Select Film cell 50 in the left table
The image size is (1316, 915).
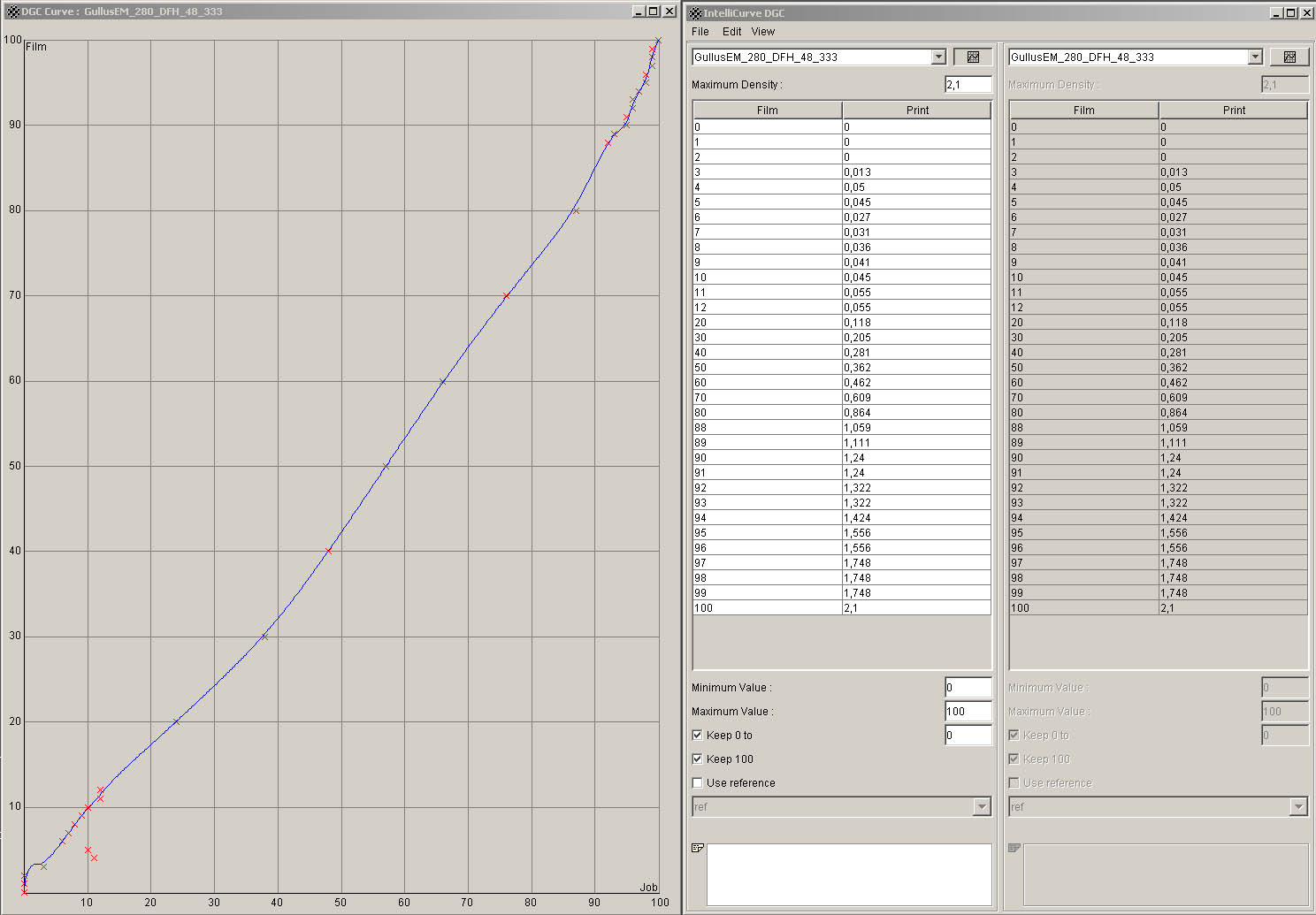767,367
